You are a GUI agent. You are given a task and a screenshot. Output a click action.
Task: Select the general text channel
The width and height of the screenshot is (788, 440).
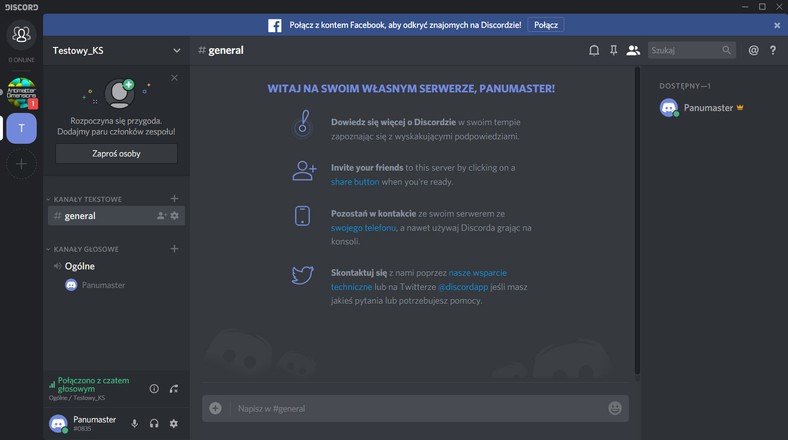(x=116, y=216)
